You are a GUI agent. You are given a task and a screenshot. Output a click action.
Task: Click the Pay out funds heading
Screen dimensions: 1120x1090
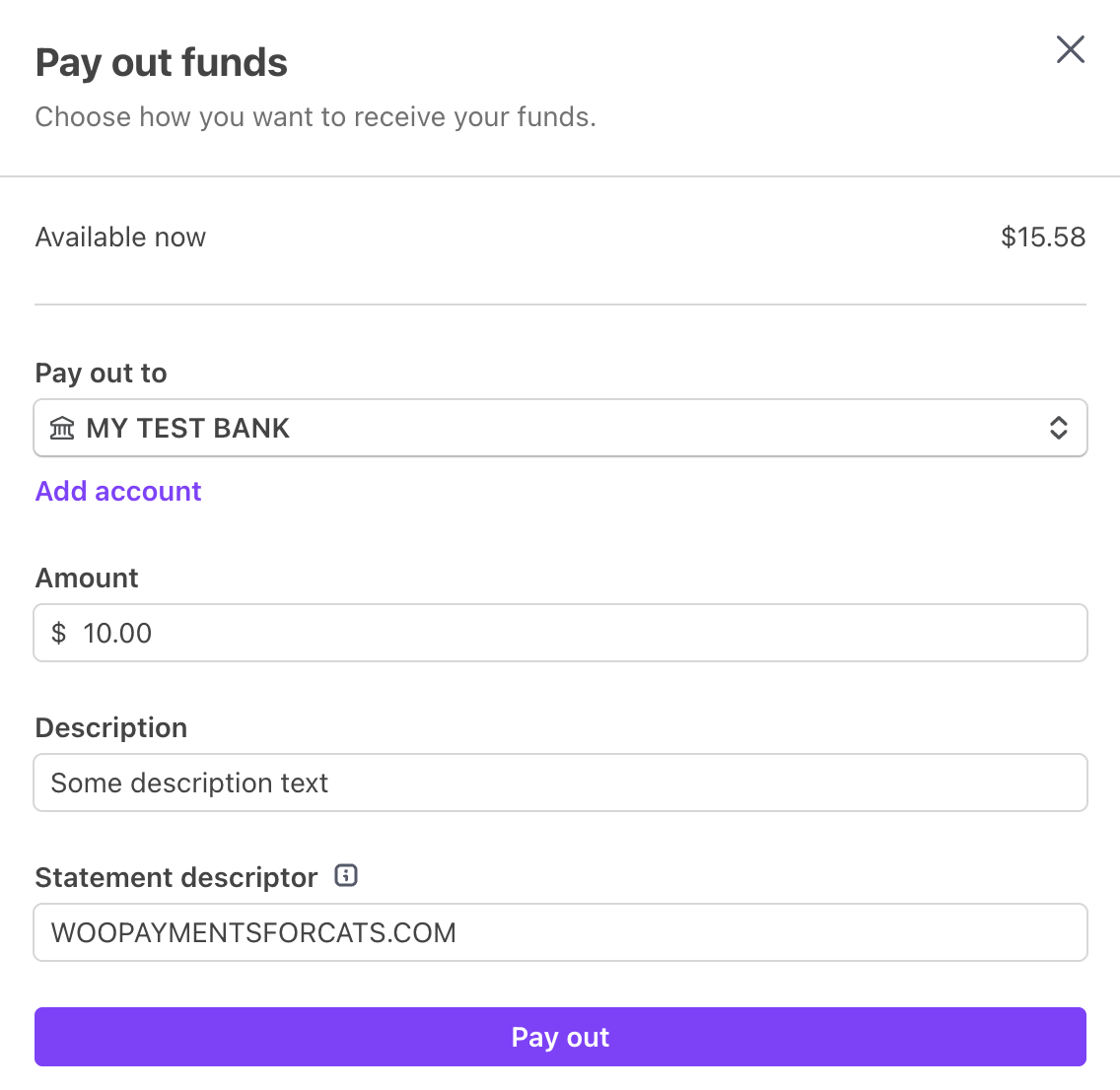click(x=162, y=63)
